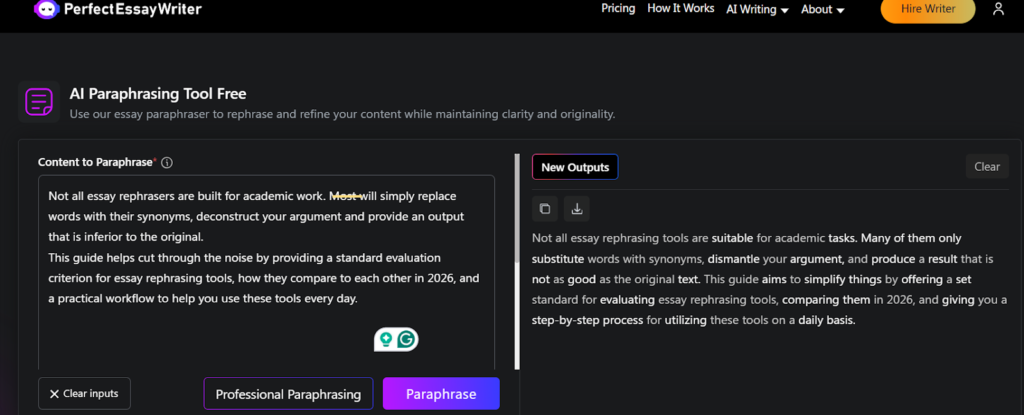Open the user account profile icon
This screenshot has width=1024, height=415.
pos(998,9)
